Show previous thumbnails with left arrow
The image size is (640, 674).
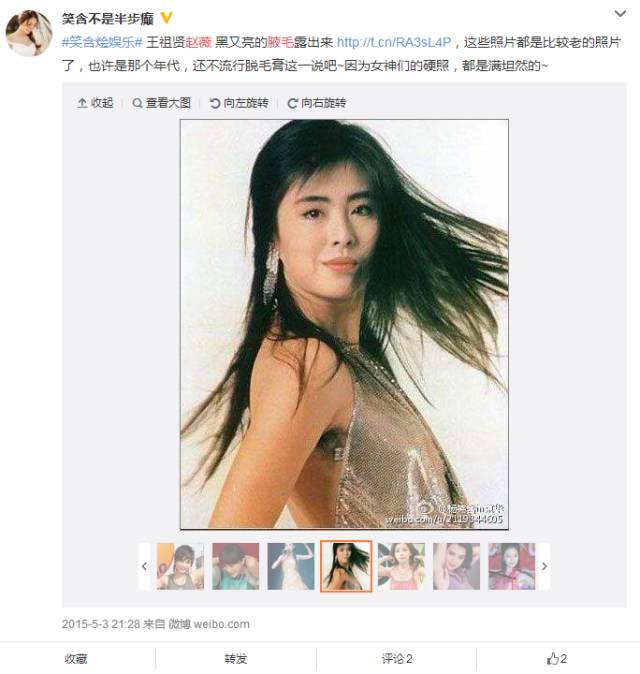(144, 566)
